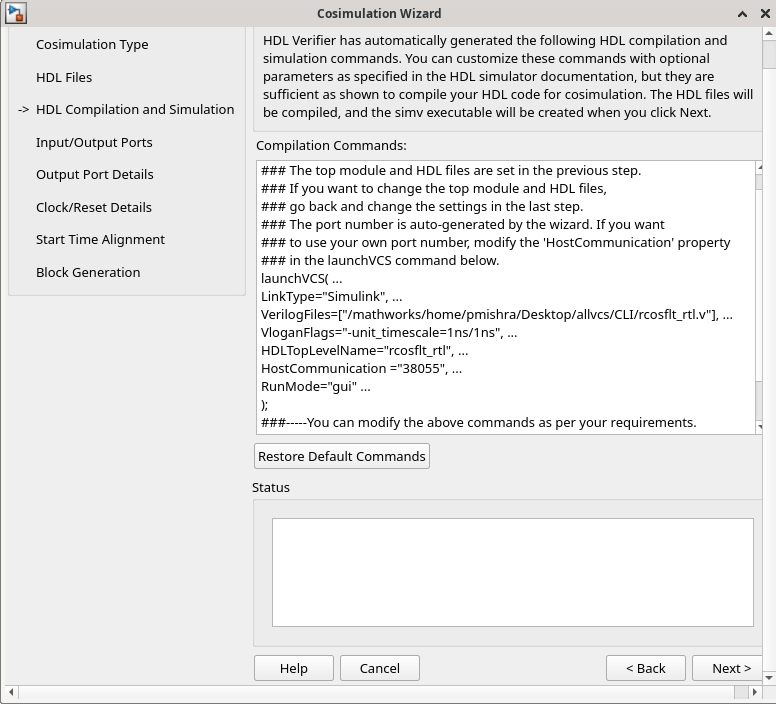Image resolution: width=776 pixels, height=704 pixels.
Task: Click the HostCommunication line in commands
Action: click(x=361, y=369)
